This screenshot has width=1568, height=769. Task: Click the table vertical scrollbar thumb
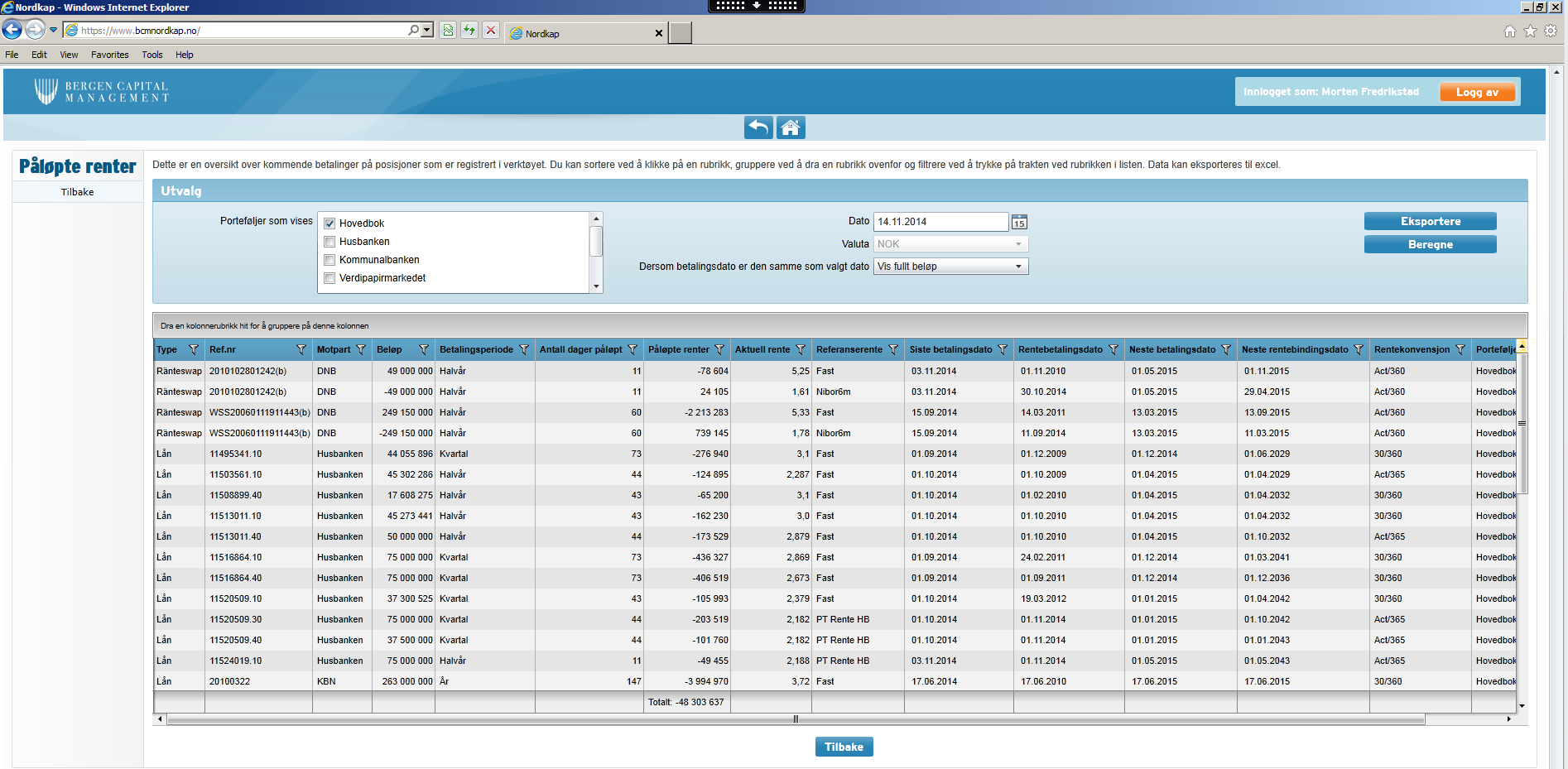1522,423
